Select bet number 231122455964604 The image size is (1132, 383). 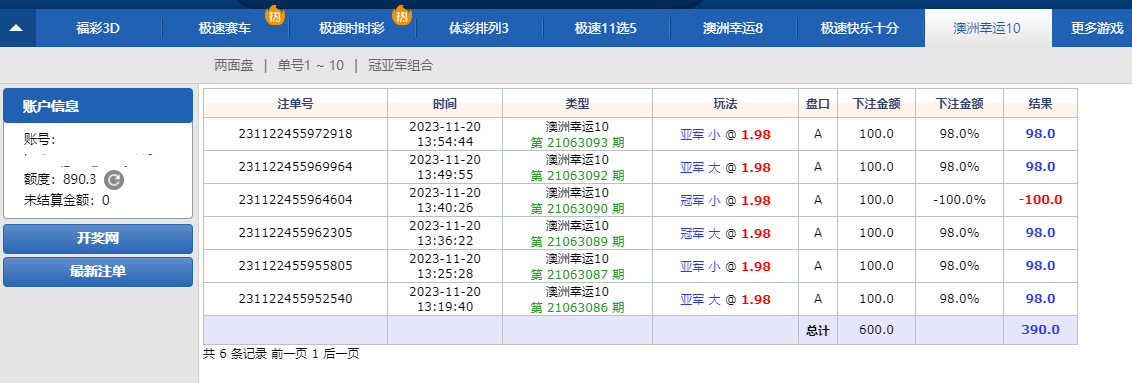[x=295, y=200]
